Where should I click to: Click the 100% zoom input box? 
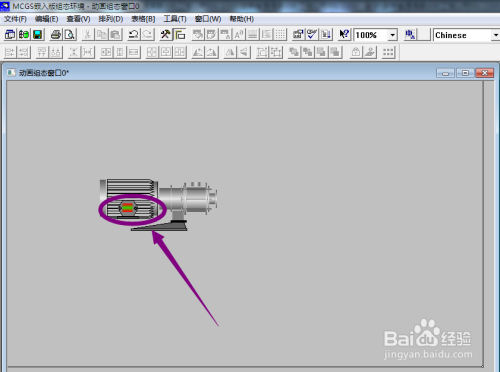click(371, 35)
